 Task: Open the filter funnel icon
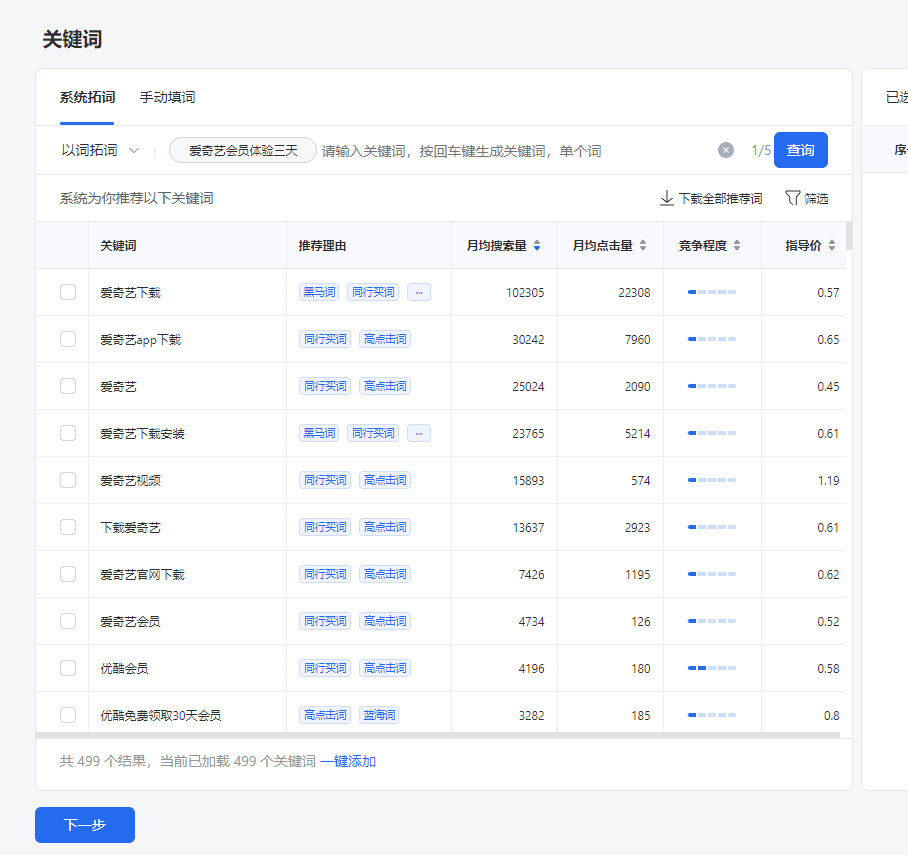[x=792, y=198]
